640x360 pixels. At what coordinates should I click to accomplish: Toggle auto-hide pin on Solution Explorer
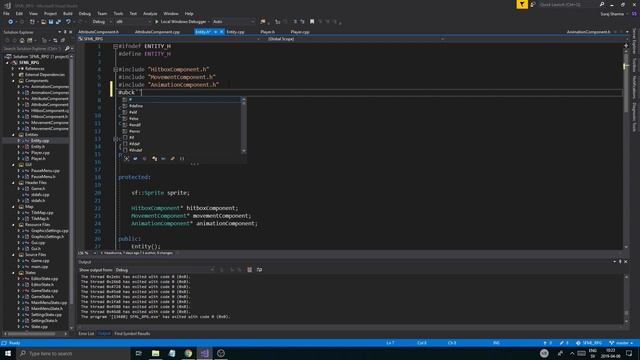pos(65,32)
